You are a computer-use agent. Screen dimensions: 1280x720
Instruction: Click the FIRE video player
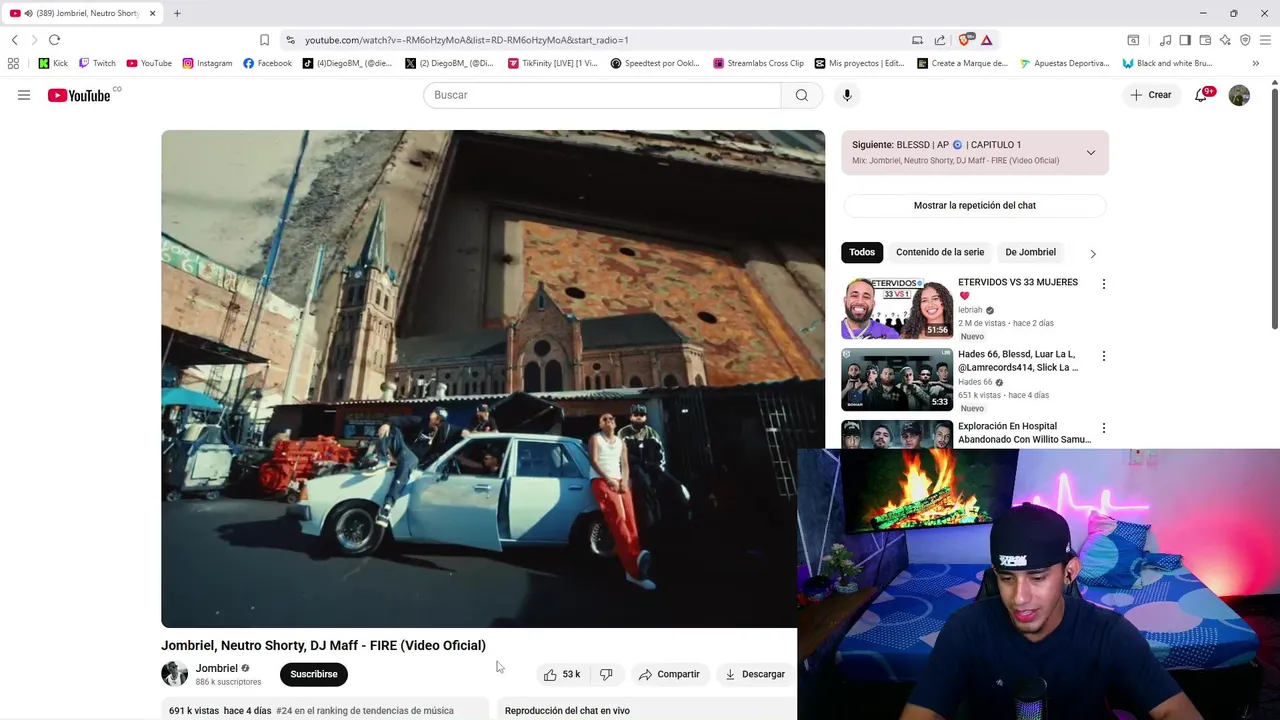[x=493, y=379]
